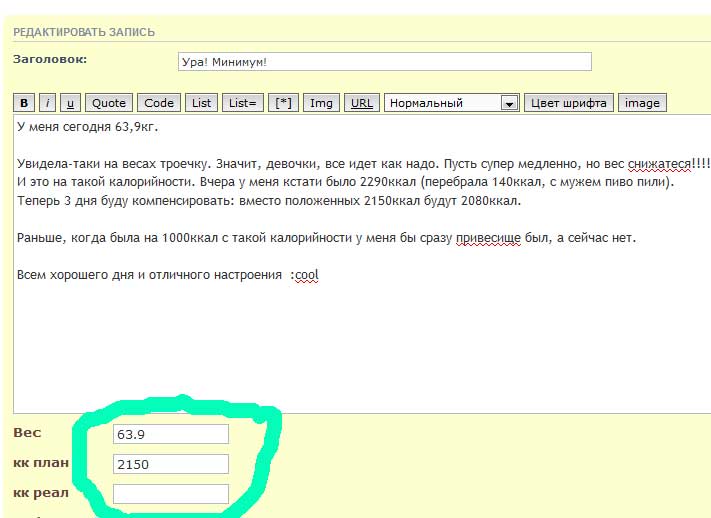Screen dimensions: 711x518
Task: Click the кк план field with 2150
Action: 171,464
